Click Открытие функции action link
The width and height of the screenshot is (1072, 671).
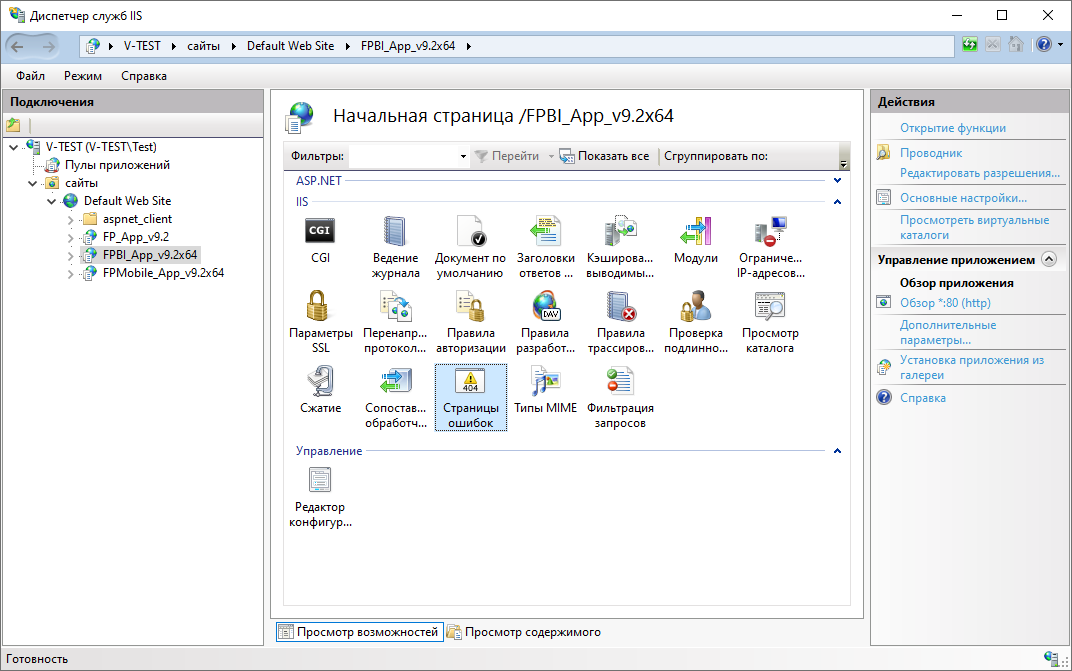tap(952, 128)
